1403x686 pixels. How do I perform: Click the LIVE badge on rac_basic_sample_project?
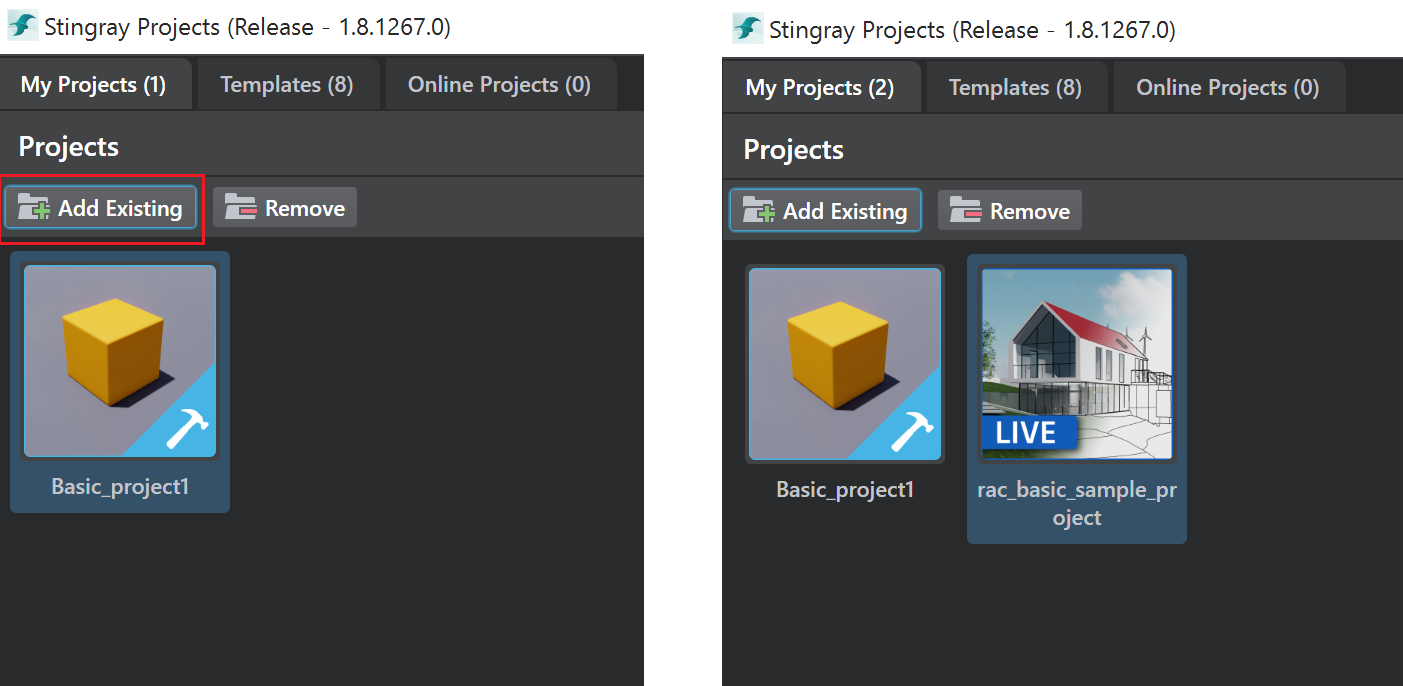click(x=1029, y=433)
